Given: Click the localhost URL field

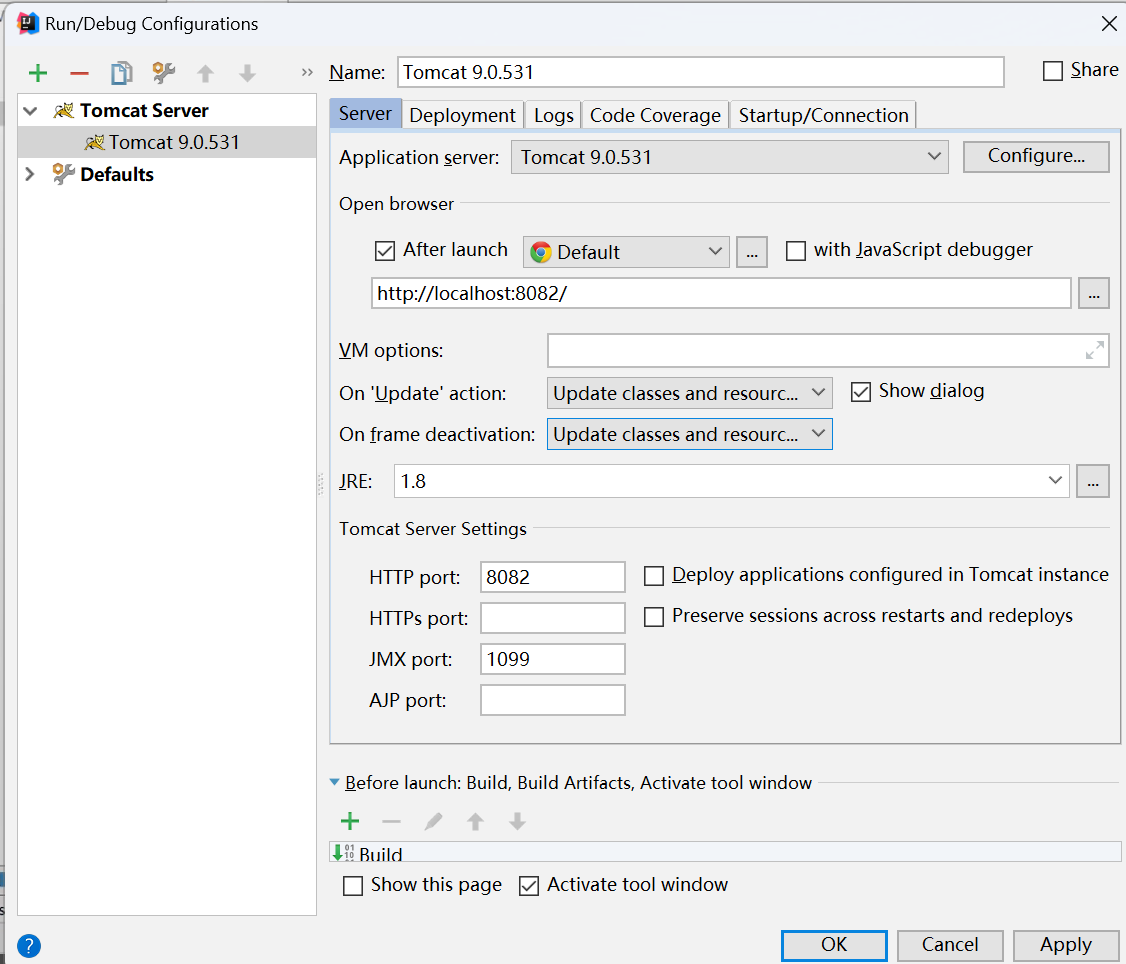Looking at the screenshot, I should (721, 293).
